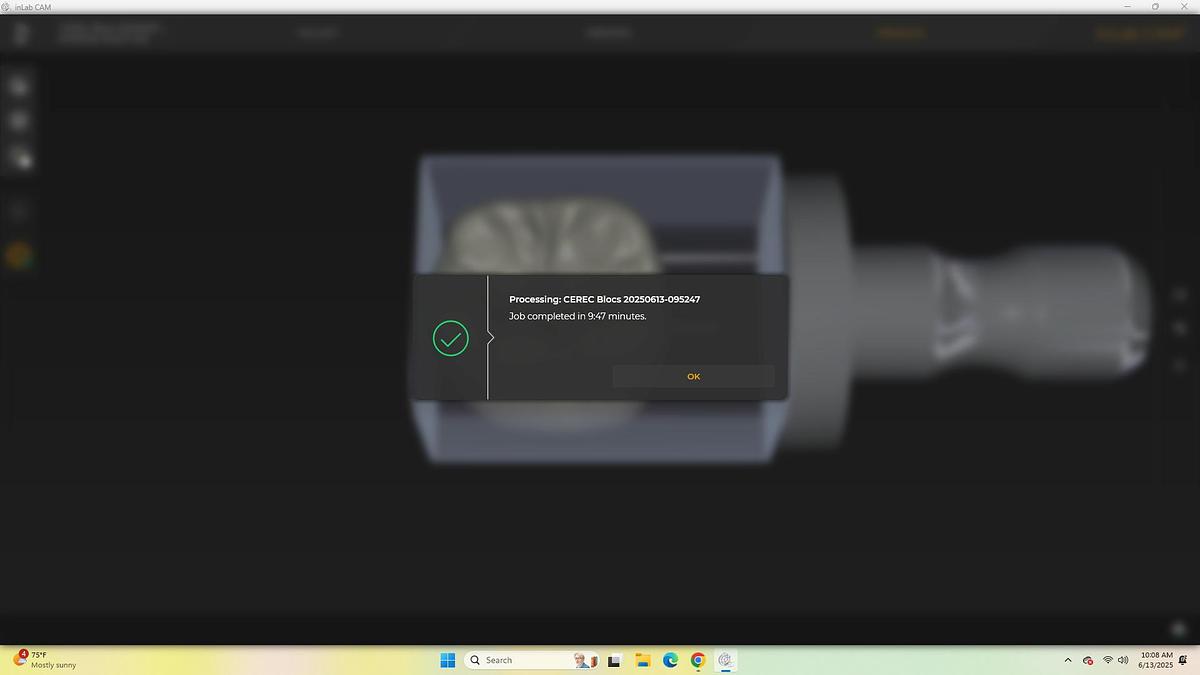Screen dimensions: 1200x675
Task: Open the clock showing 10:08 AM
Action: (1156, 660)
